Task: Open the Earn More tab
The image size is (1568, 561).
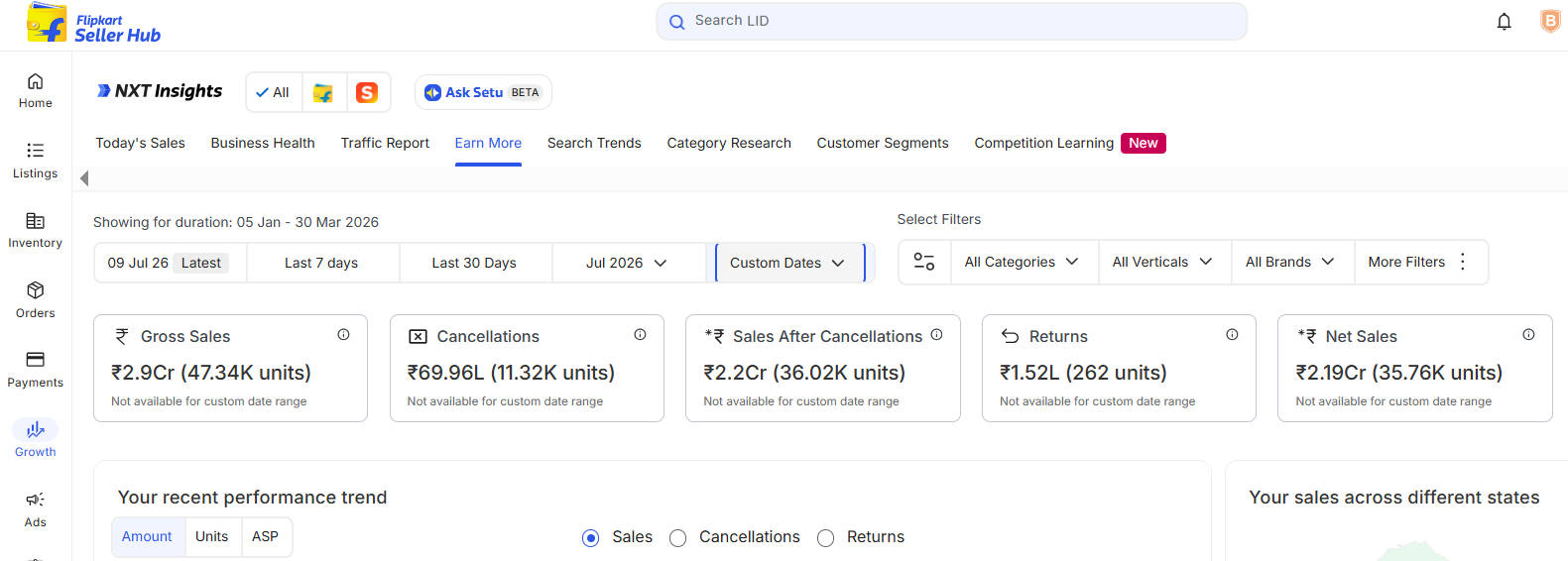Action: tap(488, 143)
